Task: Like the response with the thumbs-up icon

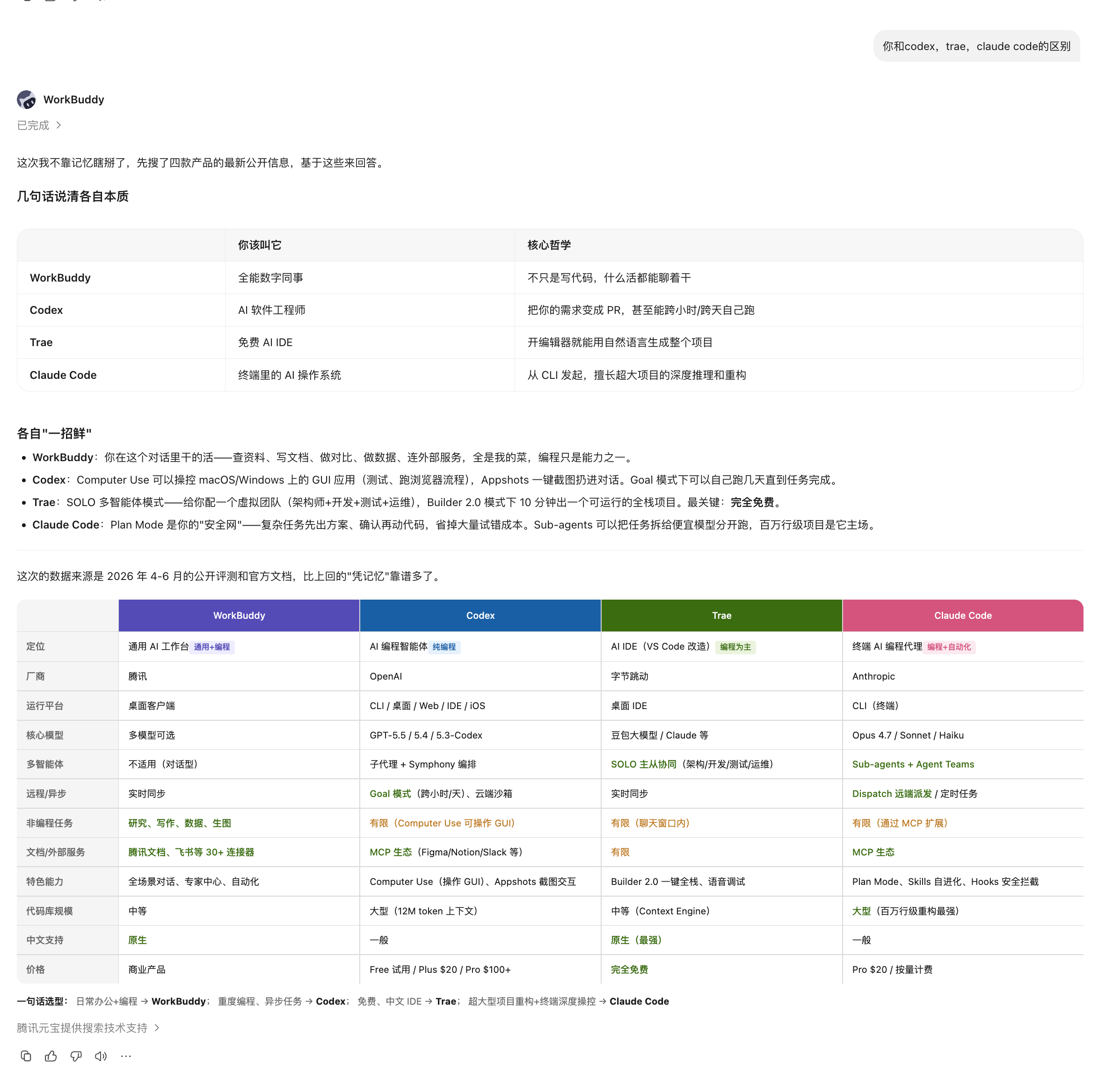Action: point(51,1056)
